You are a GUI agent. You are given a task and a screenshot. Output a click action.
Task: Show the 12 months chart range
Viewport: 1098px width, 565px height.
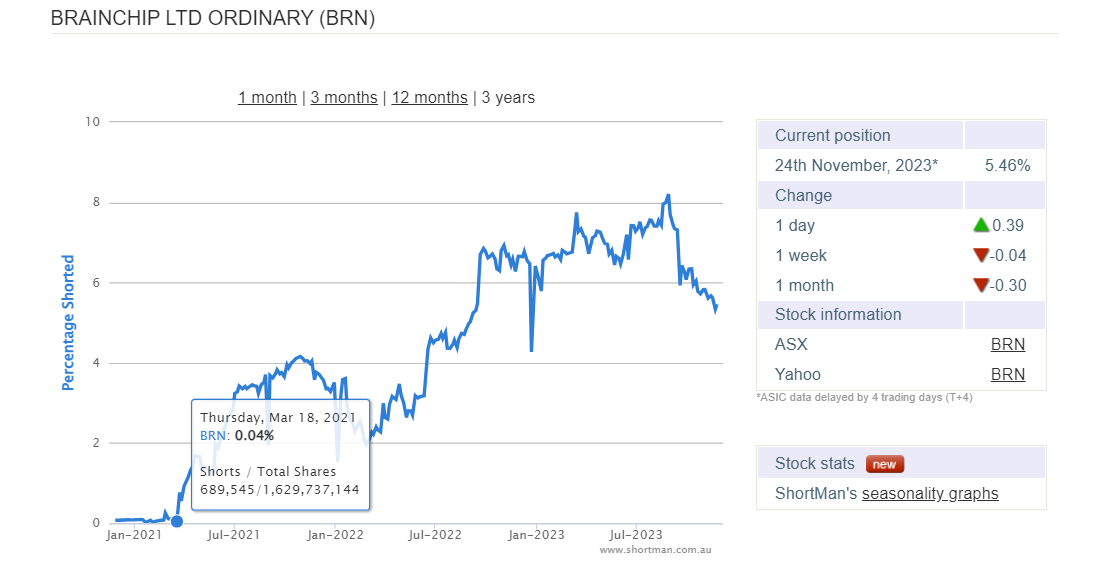429,98
